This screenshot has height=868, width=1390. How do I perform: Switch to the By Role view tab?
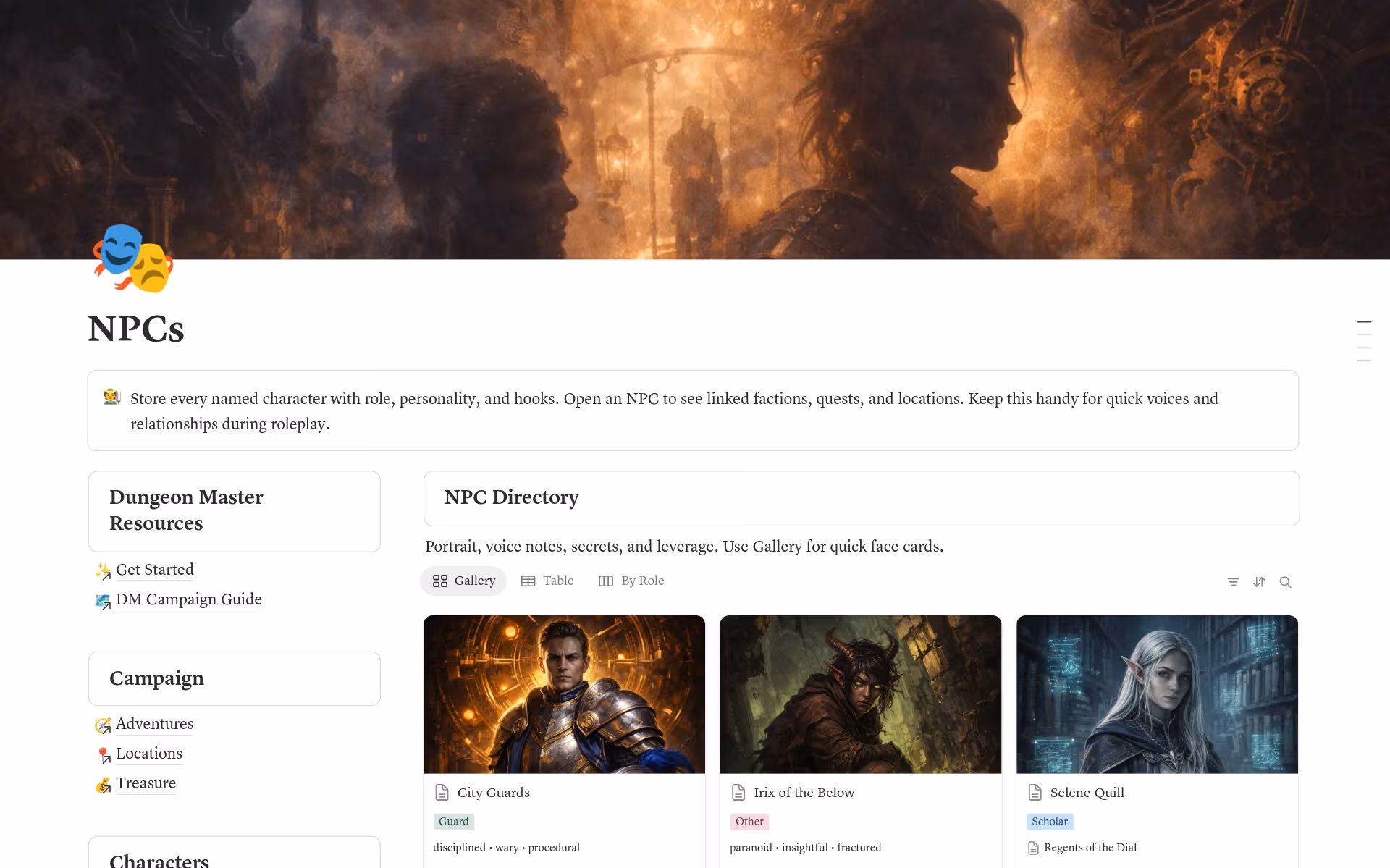(x=631, y=581)
